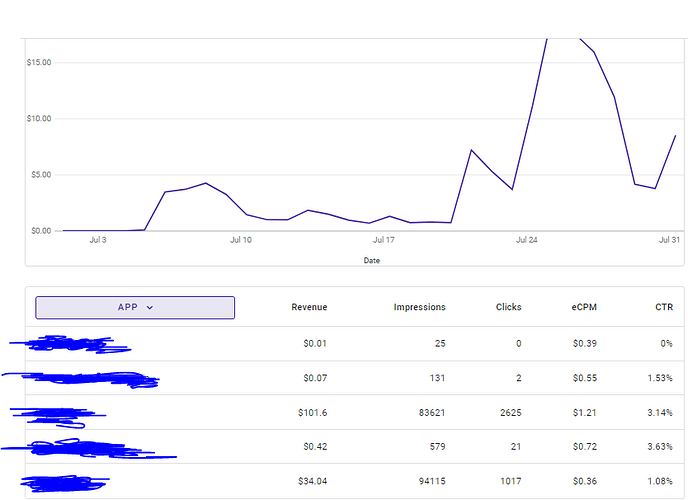This screenshot has width=688, height=500.
Task: Click the 579 impressions value
Action: click(x=437, y=446)
